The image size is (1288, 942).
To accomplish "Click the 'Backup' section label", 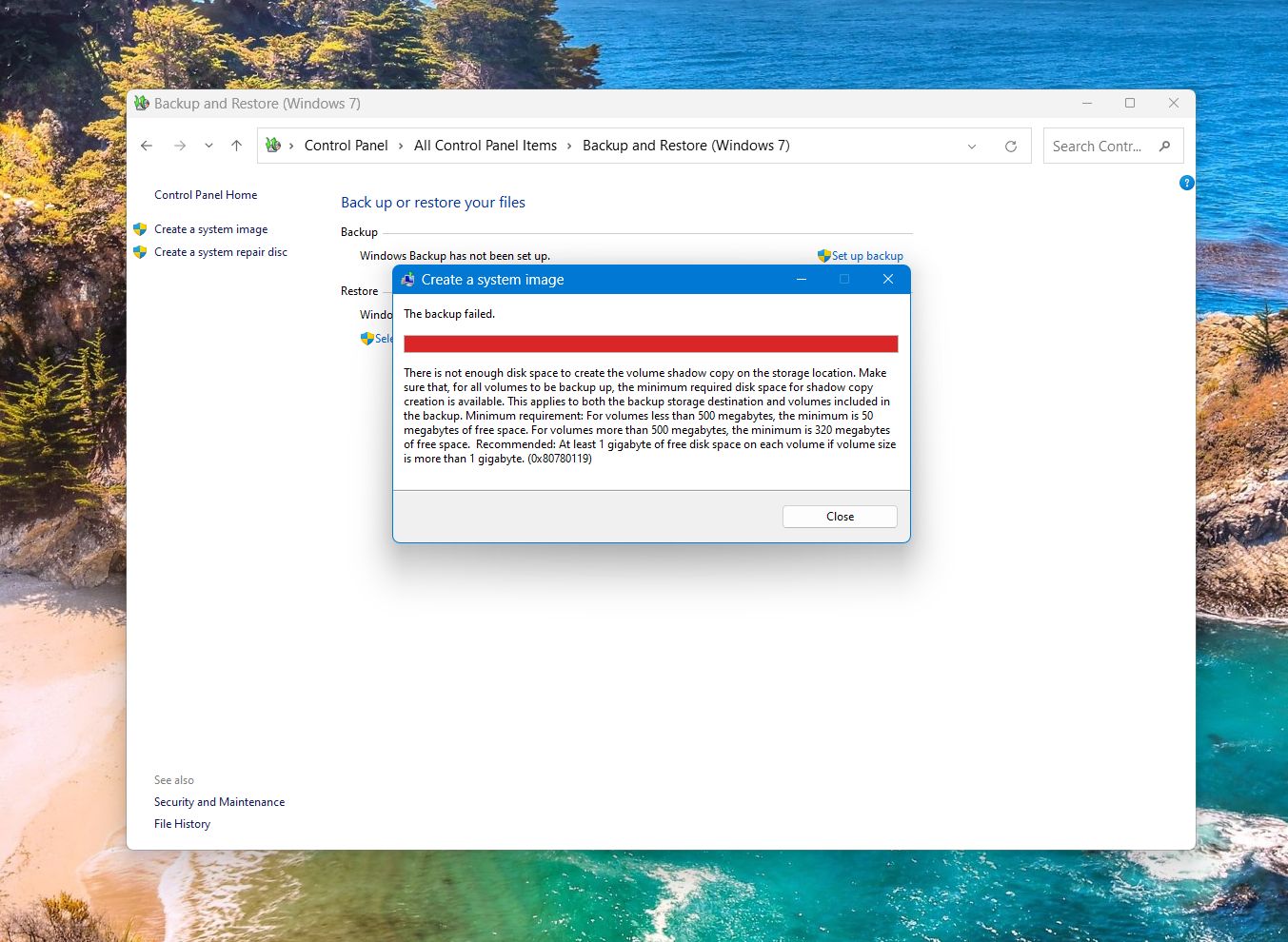I will (359, 232).
